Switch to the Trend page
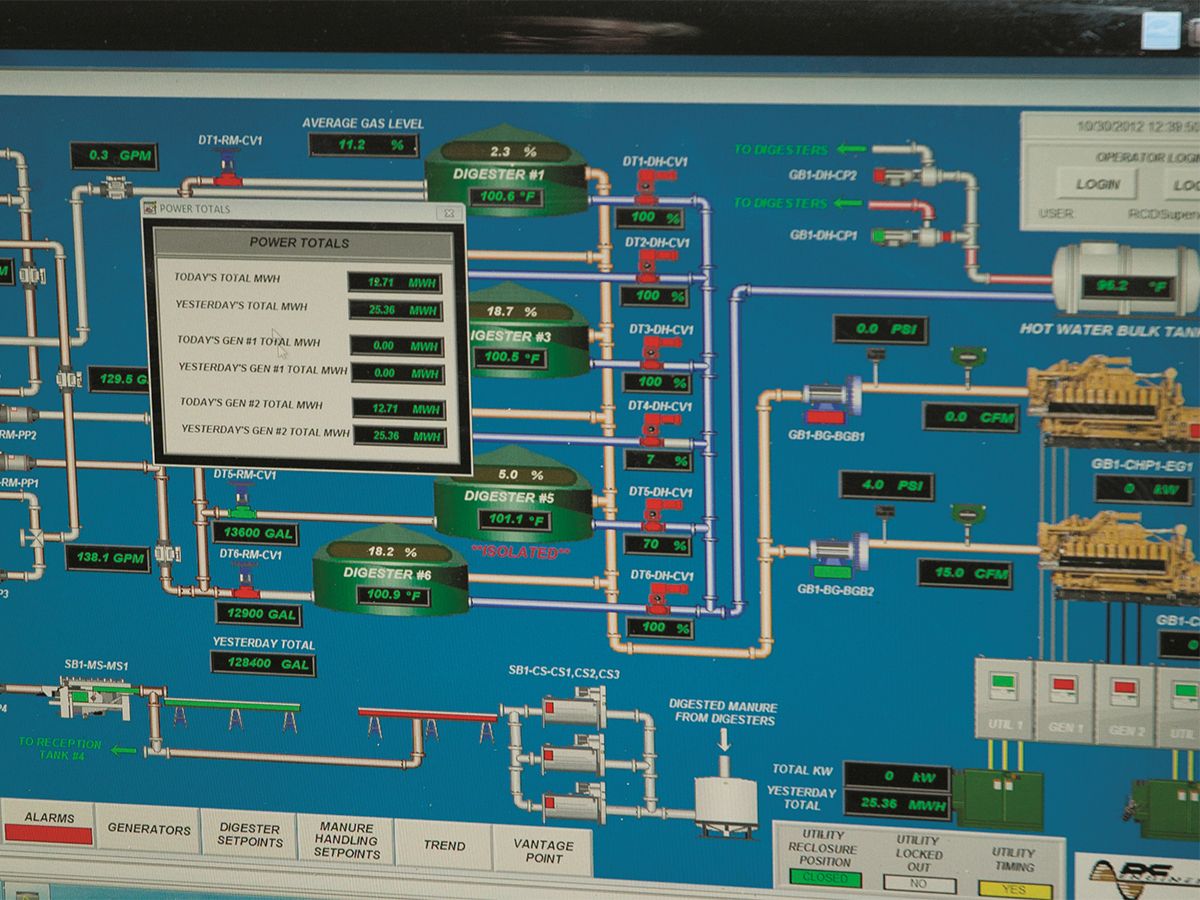1200x900 pixels. pos(444,845)
